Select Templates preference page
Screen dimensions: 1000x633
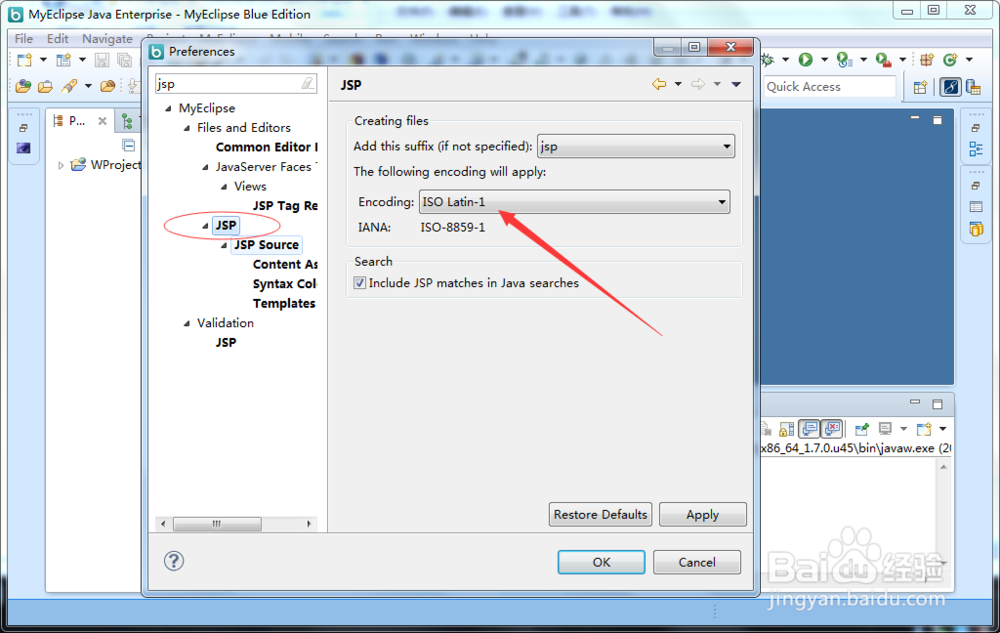click(x=284, y=303)
